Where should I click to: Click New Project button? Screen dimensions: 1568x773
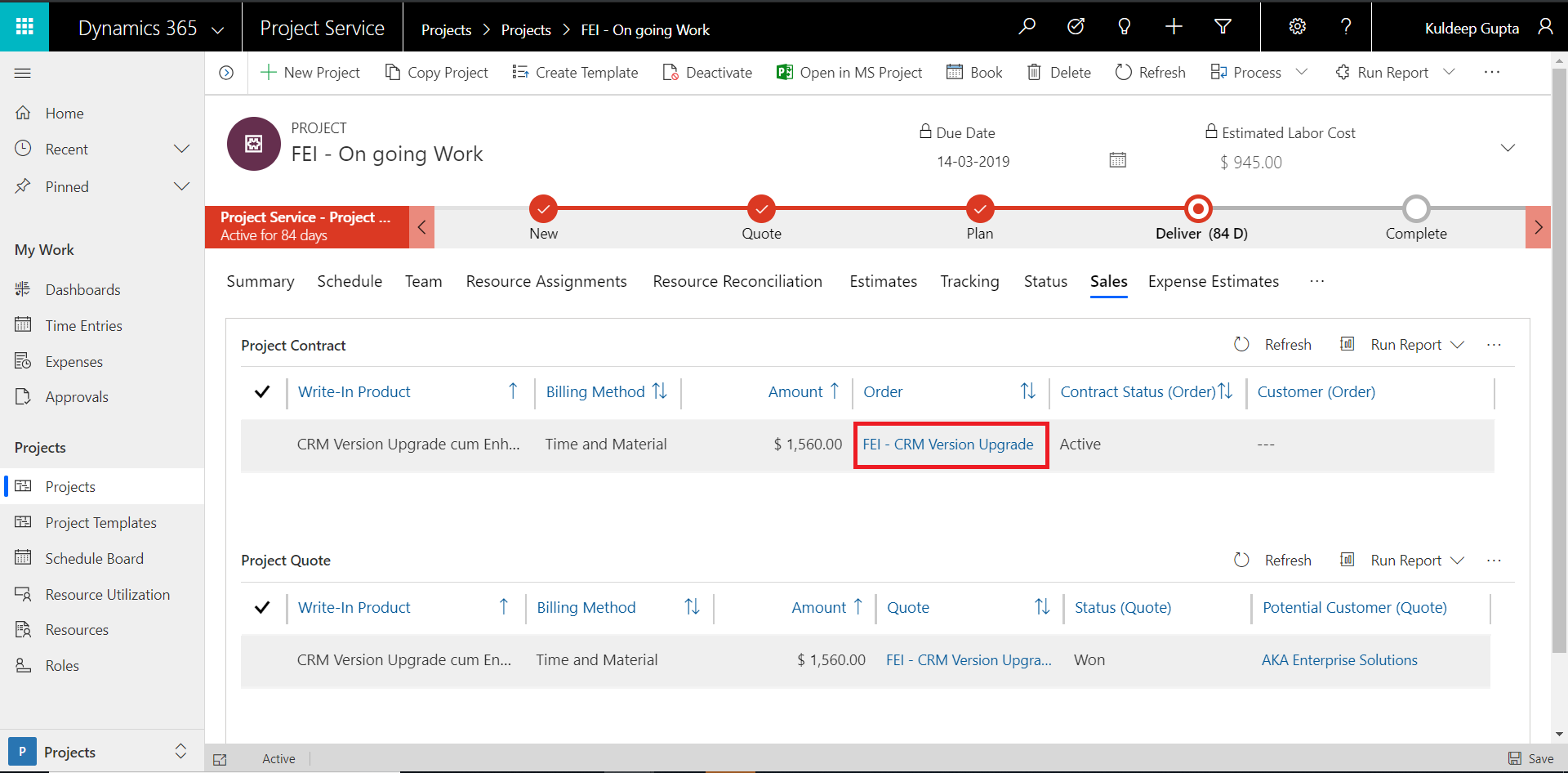tap(310, 73)
